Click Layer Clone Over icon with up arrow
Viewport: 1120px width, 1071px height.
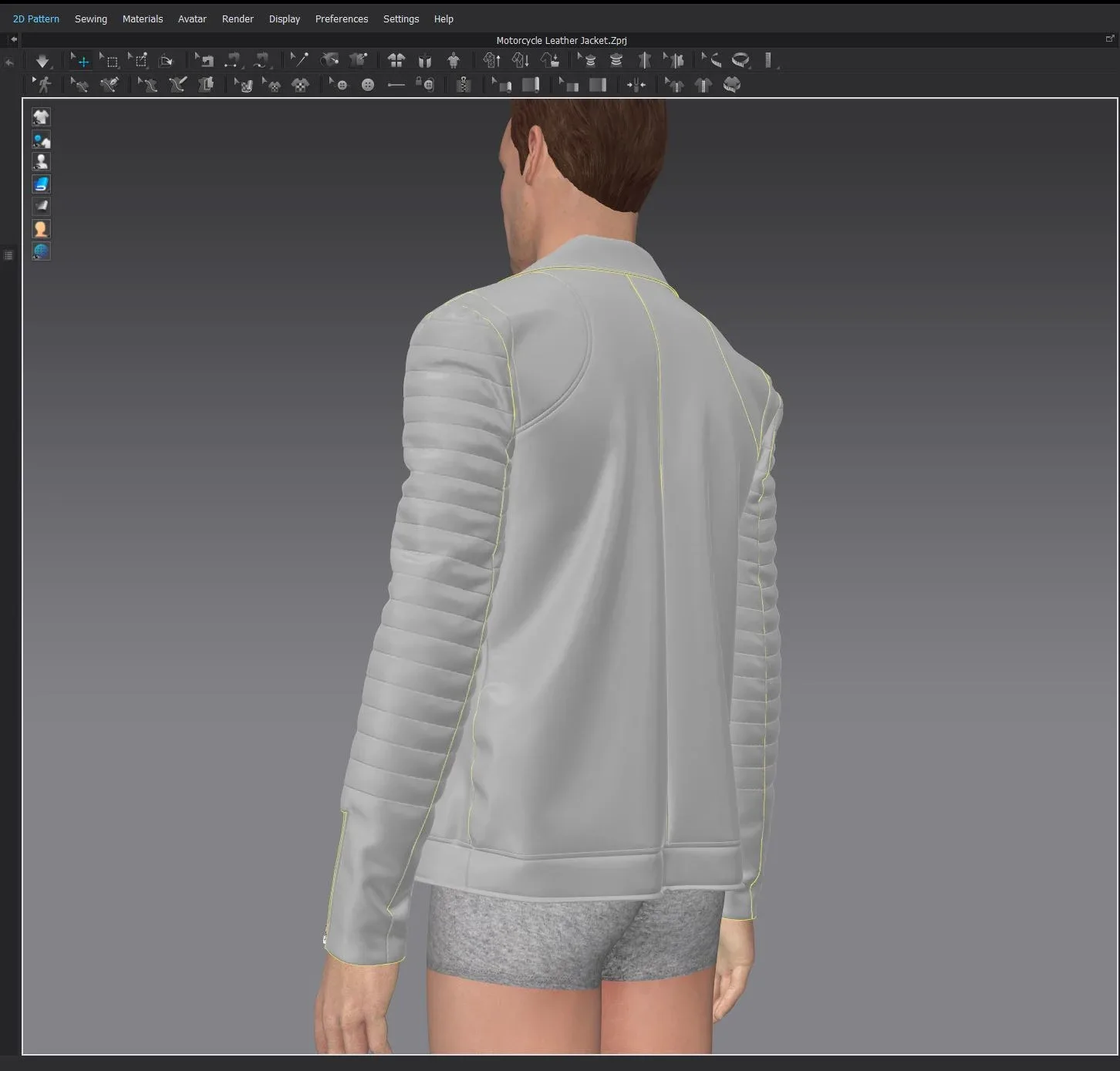click(x=492, y=60)
